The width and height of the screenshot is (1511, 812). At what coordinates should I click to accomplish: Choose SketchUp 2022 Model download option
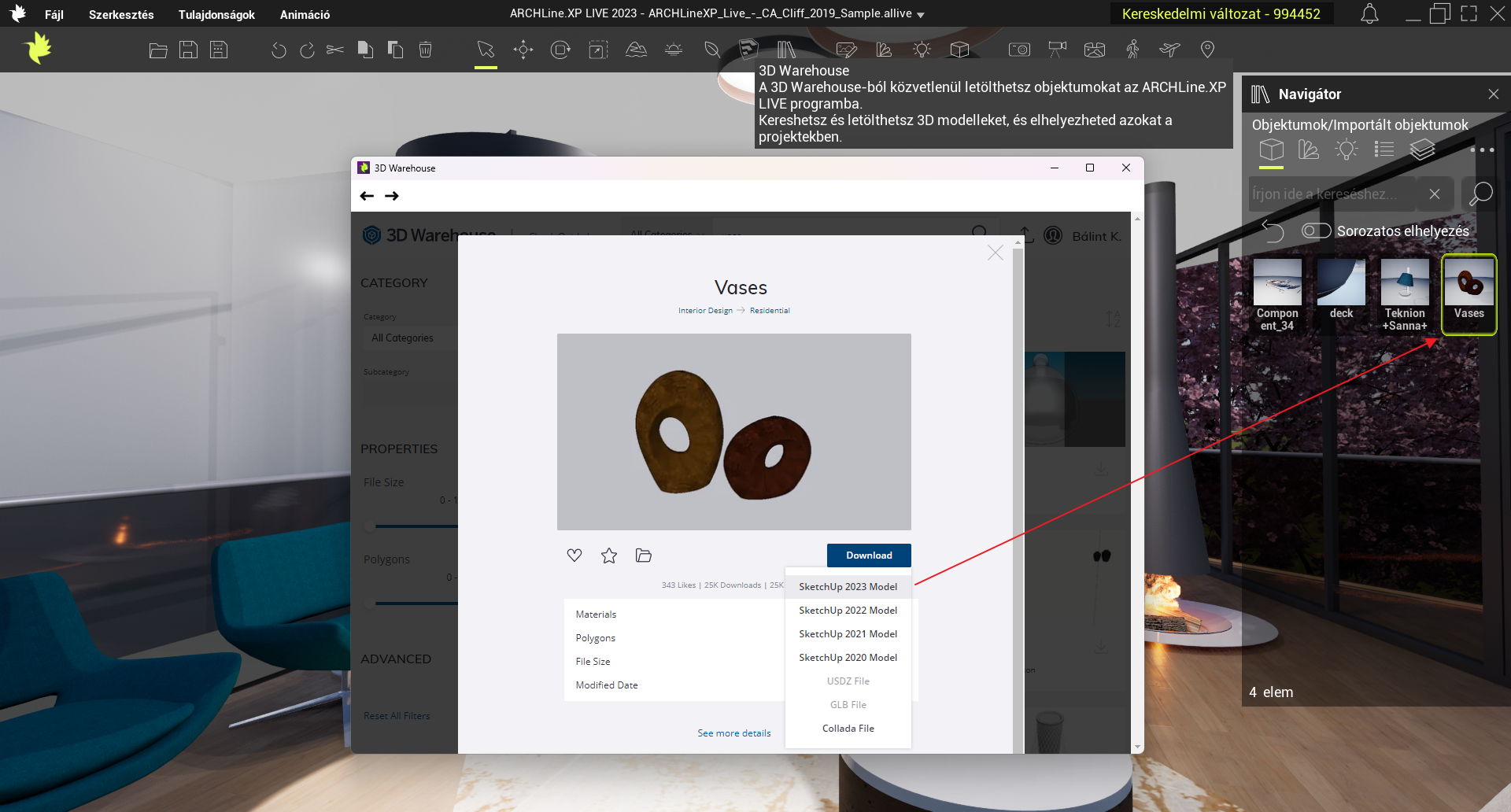pyautogui.click(x=848, y=611)
